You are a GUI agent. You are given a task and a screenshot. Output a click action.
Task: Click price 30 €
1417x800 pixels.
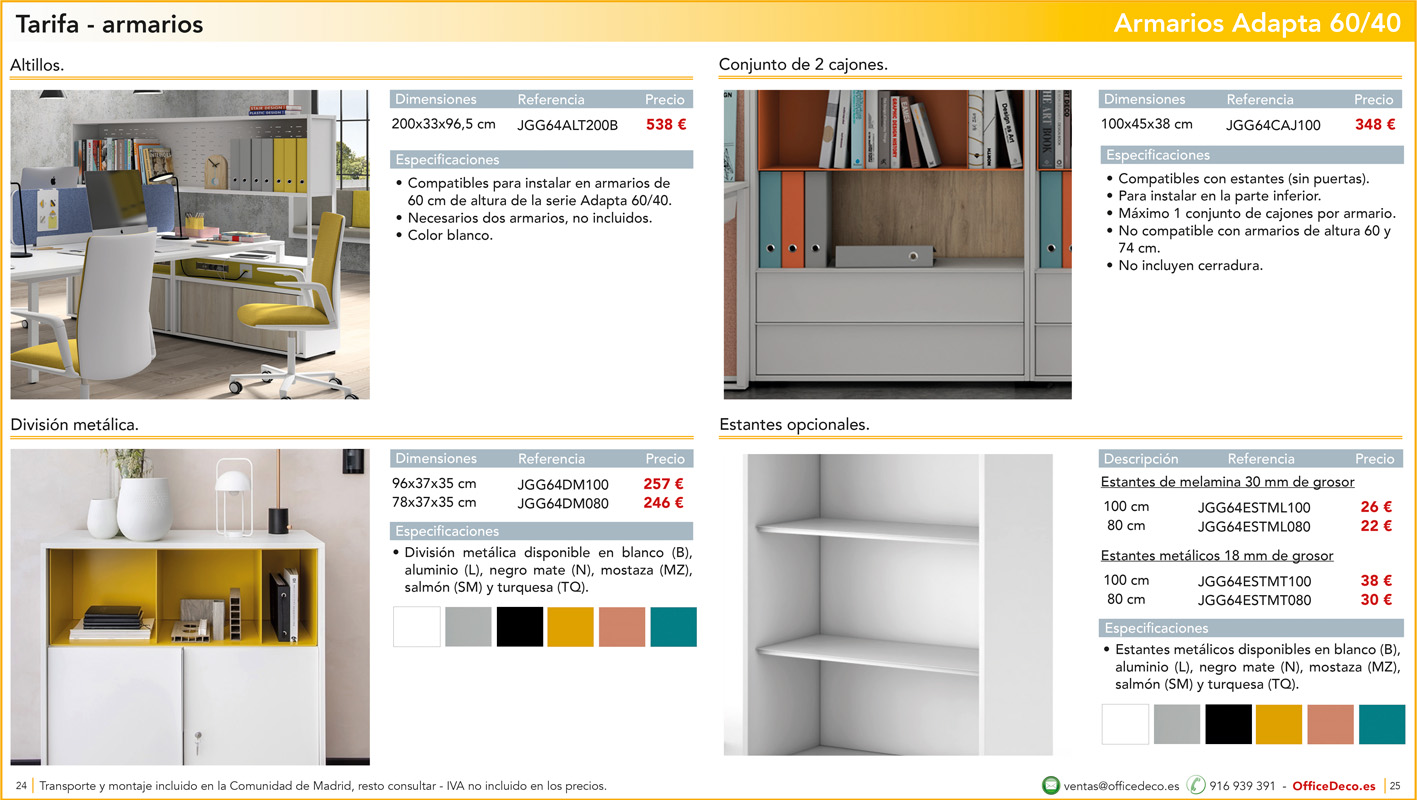click(1376, 599)
